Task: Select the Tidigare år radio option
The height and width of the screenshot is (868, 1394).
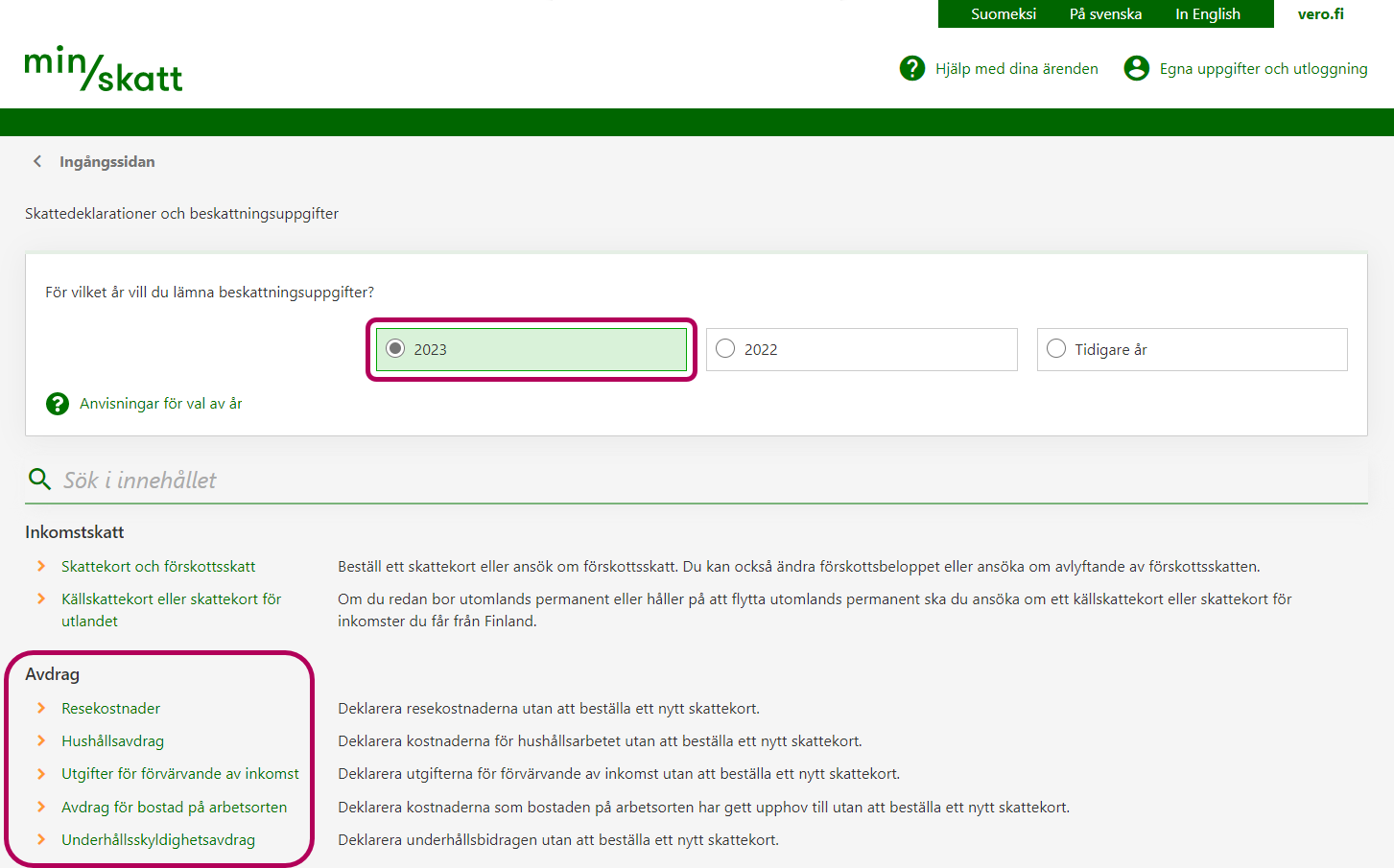Action: (1056, 349)
